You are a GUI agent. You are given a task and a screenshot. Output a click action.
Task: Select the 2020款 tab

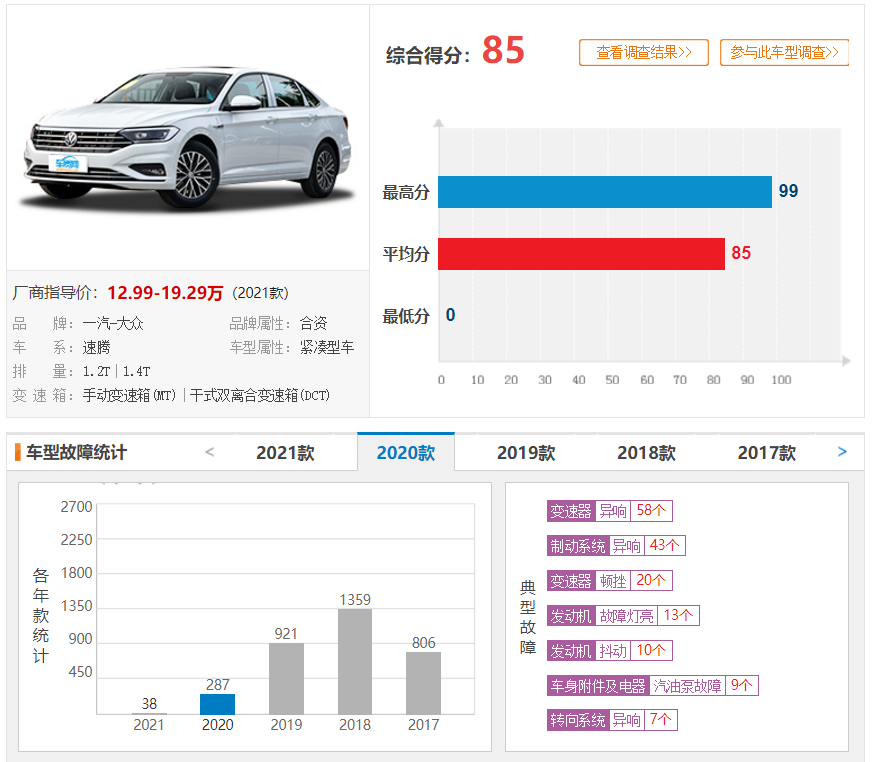[406, 453]
